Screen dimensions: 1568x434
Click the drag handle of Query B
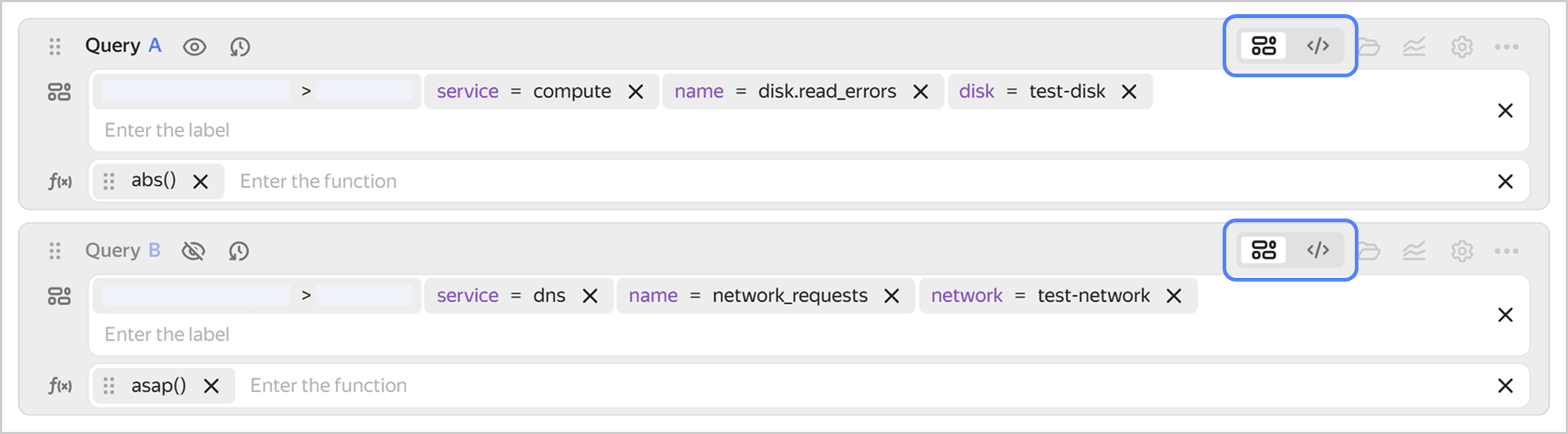[55, 251]
